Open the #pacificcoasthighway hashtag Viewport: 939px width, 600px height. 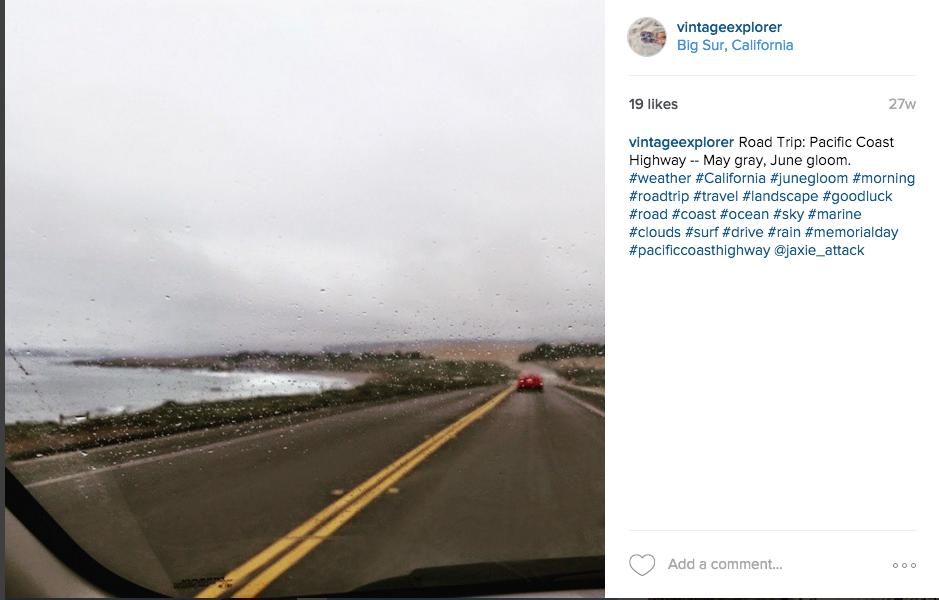tap(699, 250)
